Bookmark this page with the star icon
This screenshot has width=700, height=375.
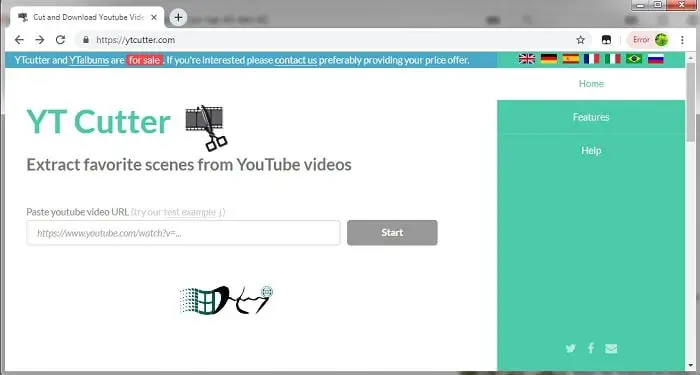click(x=580, y=40)
